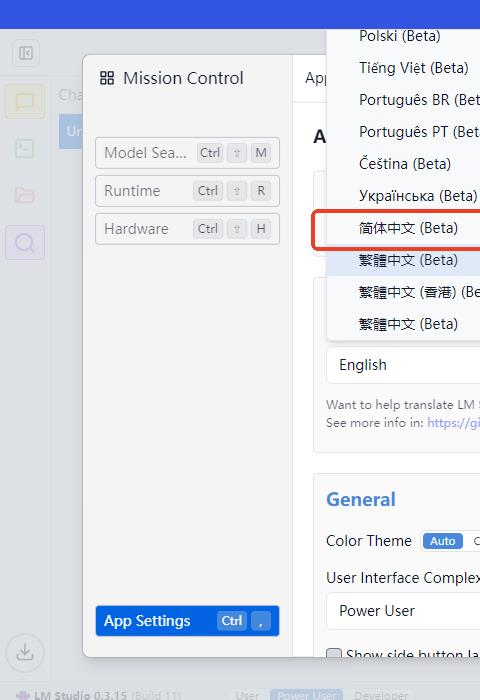Switch to Power User mode in status bar
Image resolution: width=480 pixels, height=700 pixels.
[306, 696]
